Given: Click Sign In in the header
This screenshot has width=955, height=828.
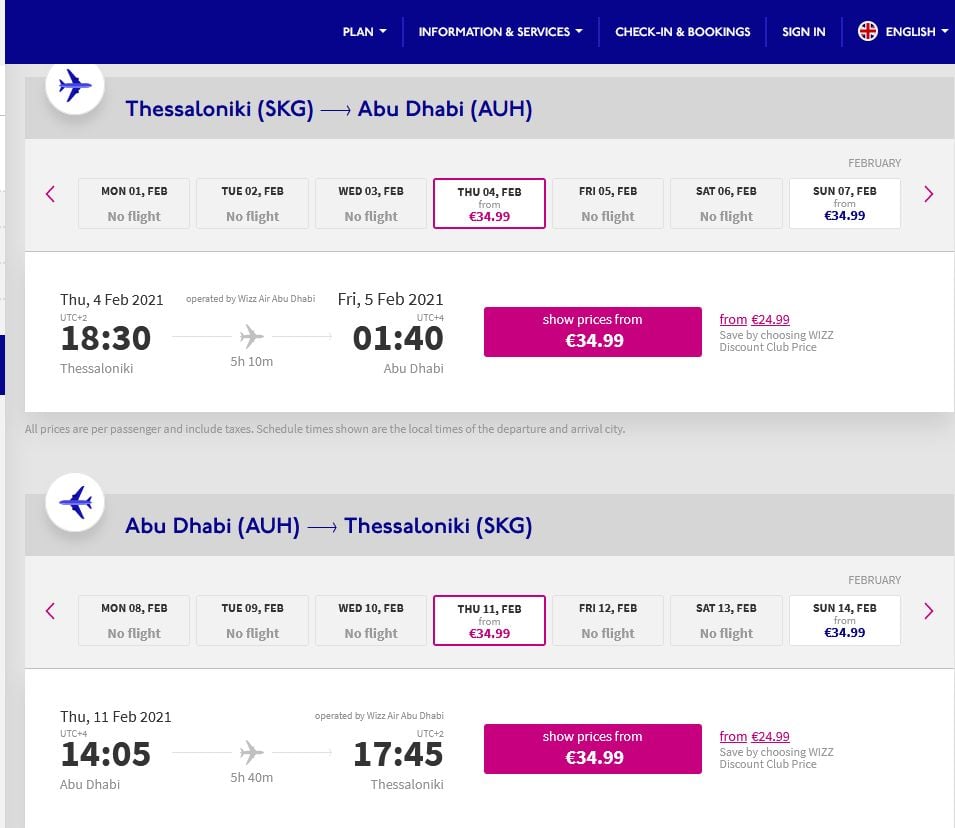Looking at the screenshot, I should (803, 32).
